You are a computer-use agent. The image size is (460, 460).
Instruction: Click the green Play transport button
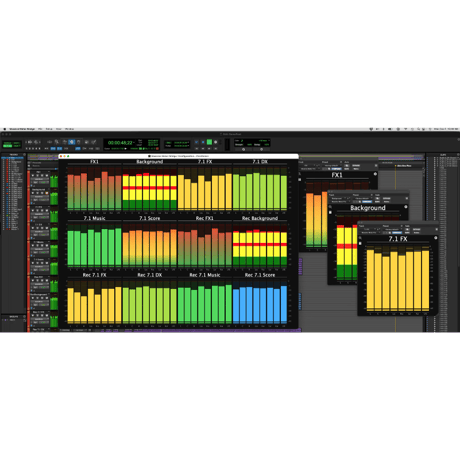coord(209,142)
